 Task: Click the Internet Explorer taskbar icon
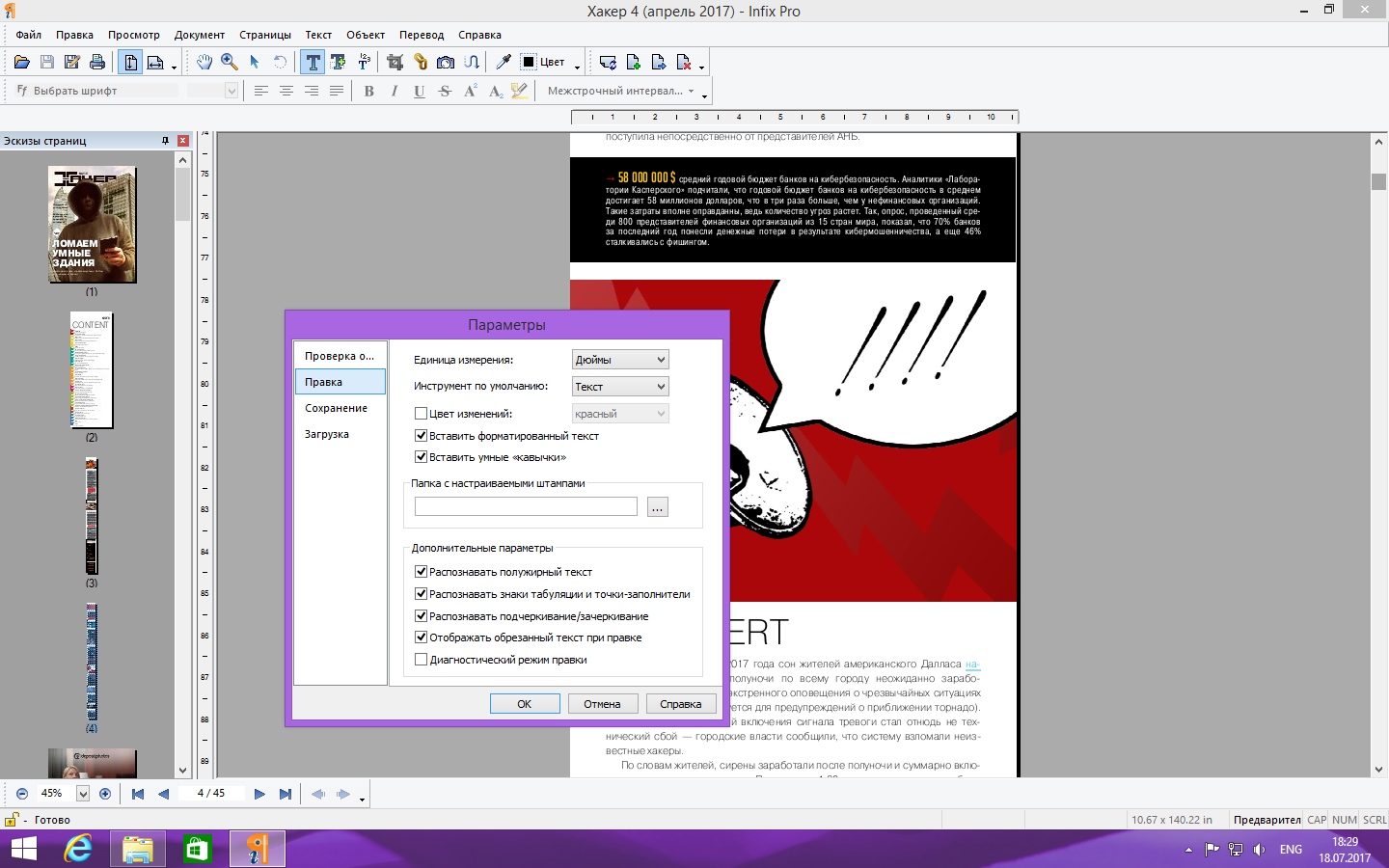point(78,849)
